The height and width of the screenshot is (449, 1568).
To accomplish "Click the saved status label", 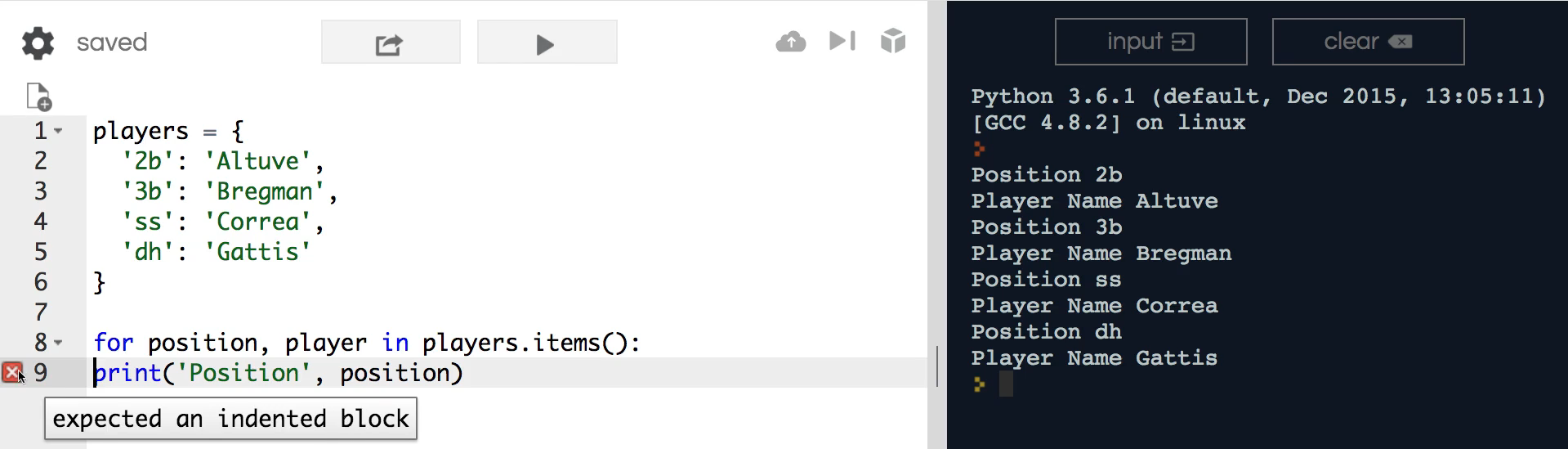I will point(112,43).
